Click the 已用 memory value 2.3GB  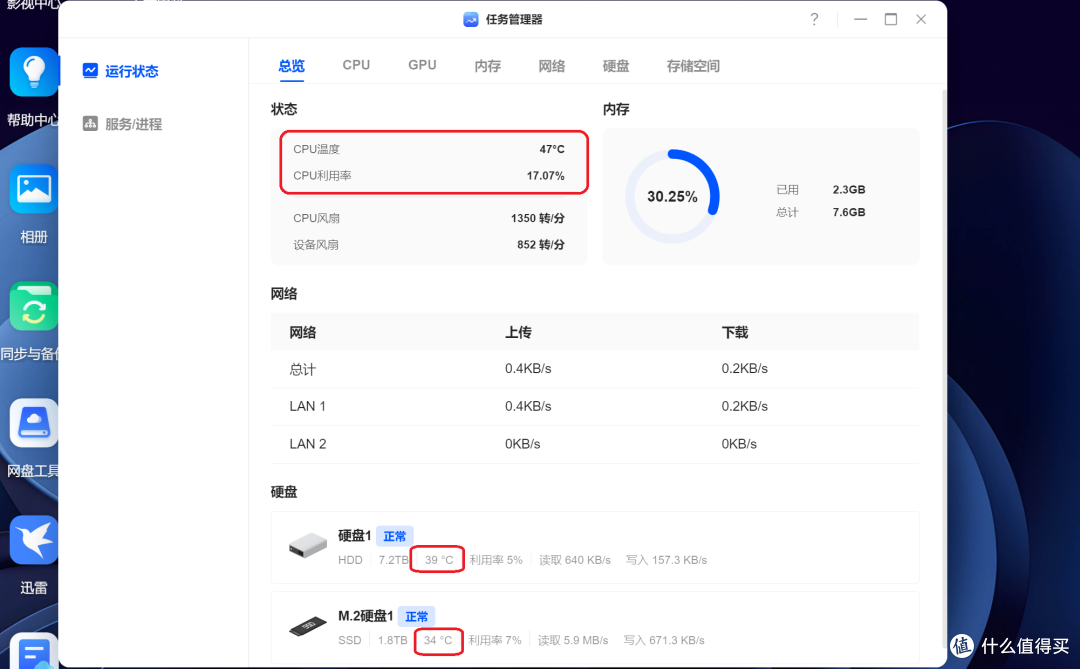click(x=849, y=189)
